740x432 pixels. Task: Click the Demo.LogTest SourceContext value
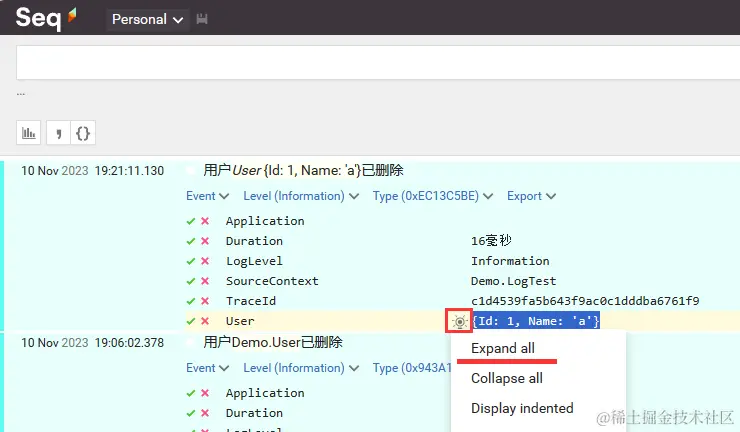[513, 281]
